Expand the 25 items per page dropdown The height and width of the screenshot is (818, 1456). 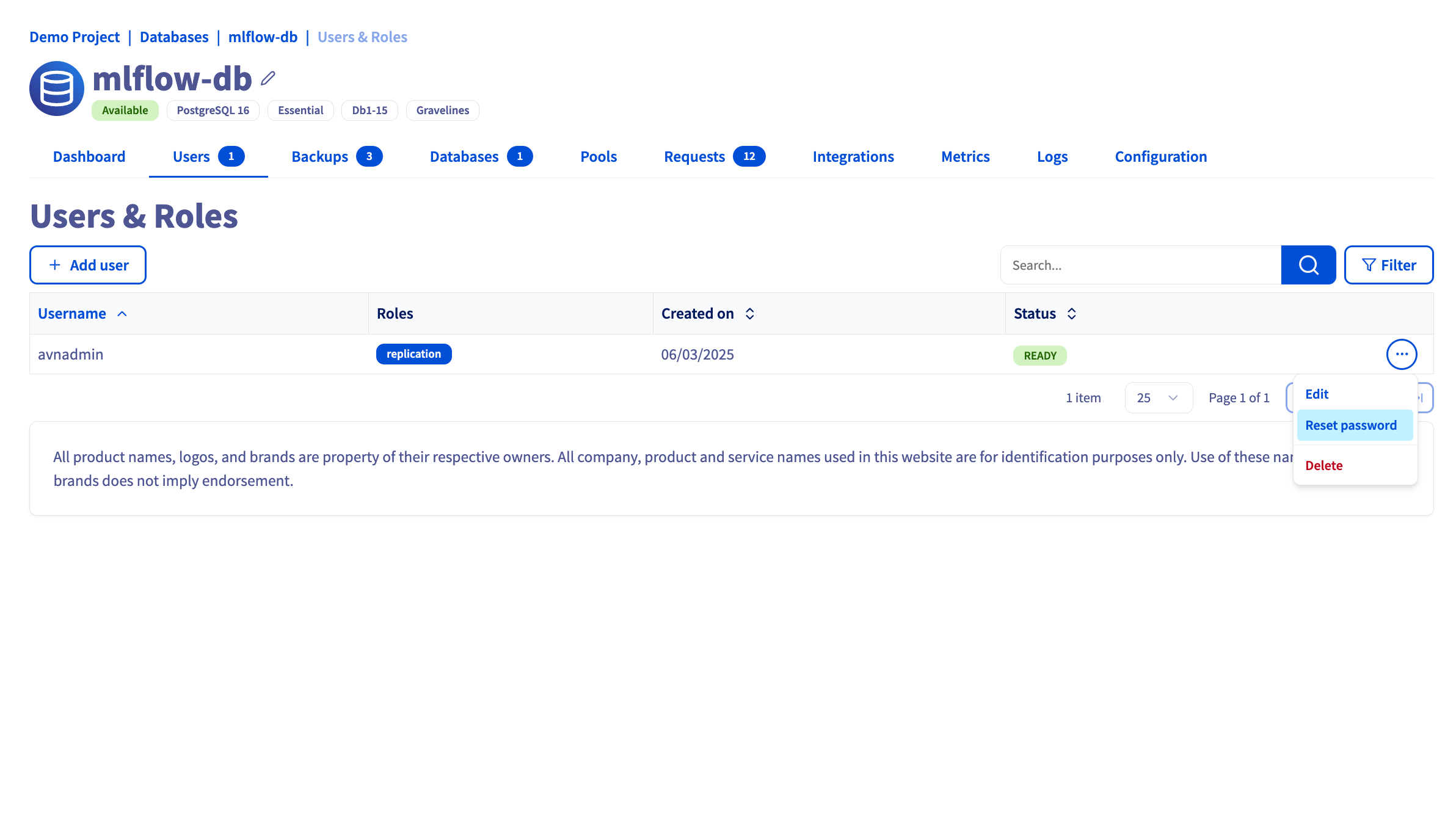(1159, 398)
